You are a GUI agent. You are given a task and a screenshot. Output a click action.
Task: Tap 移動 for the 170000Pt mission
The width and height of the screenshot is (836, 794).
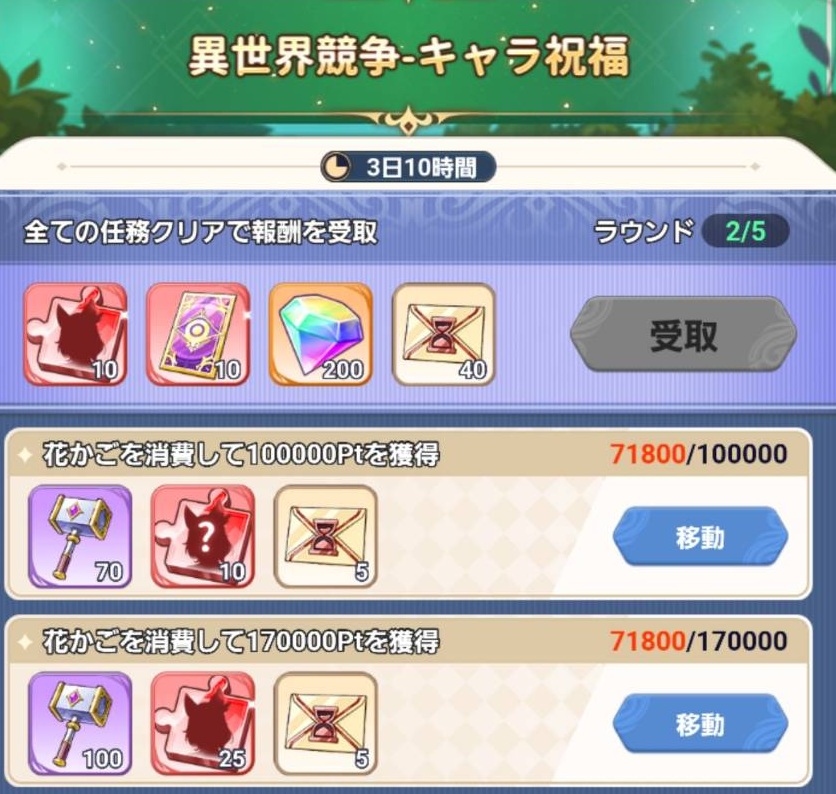(x=700, y=724)
